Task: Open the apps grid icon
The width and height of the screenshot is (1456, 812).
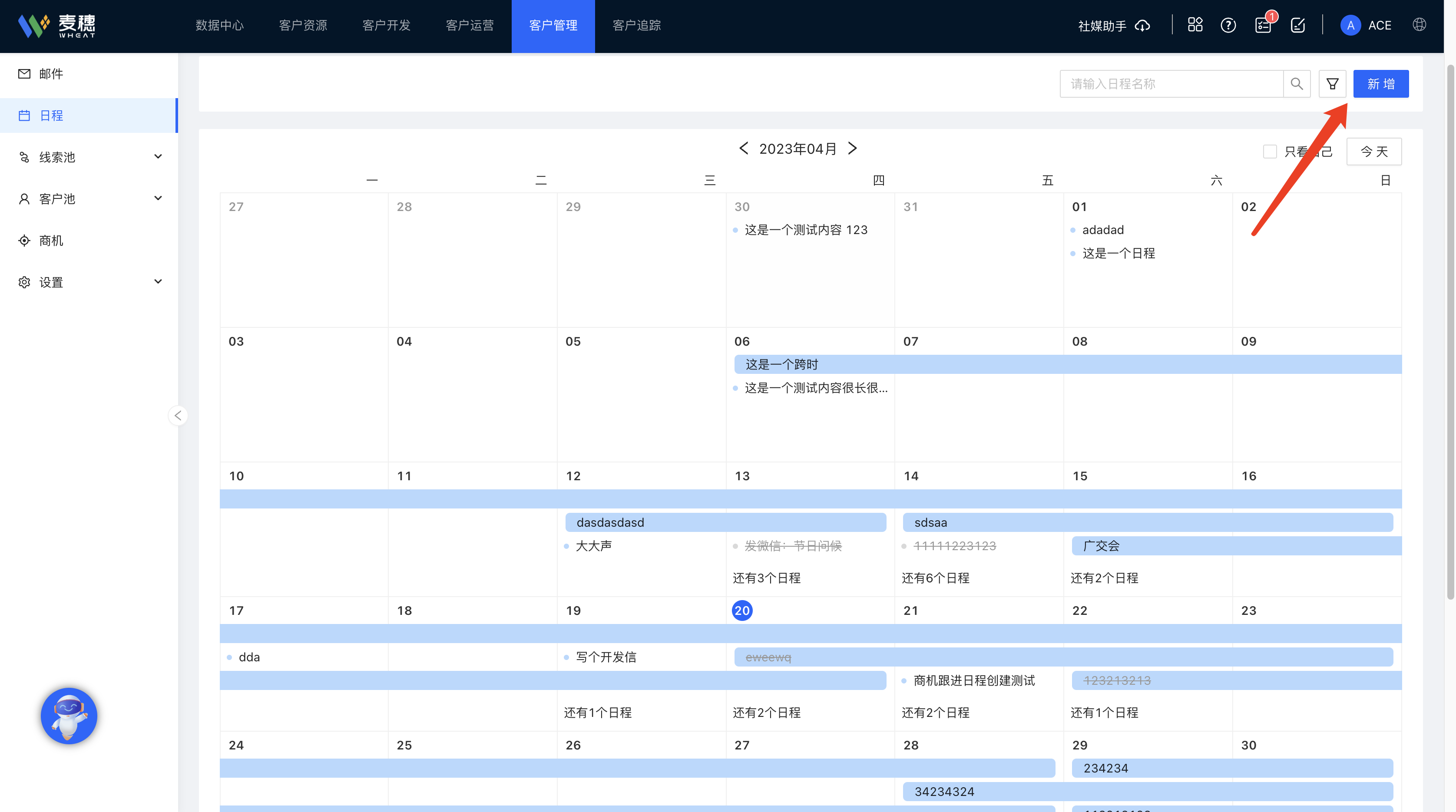Action: [1195, 25]
